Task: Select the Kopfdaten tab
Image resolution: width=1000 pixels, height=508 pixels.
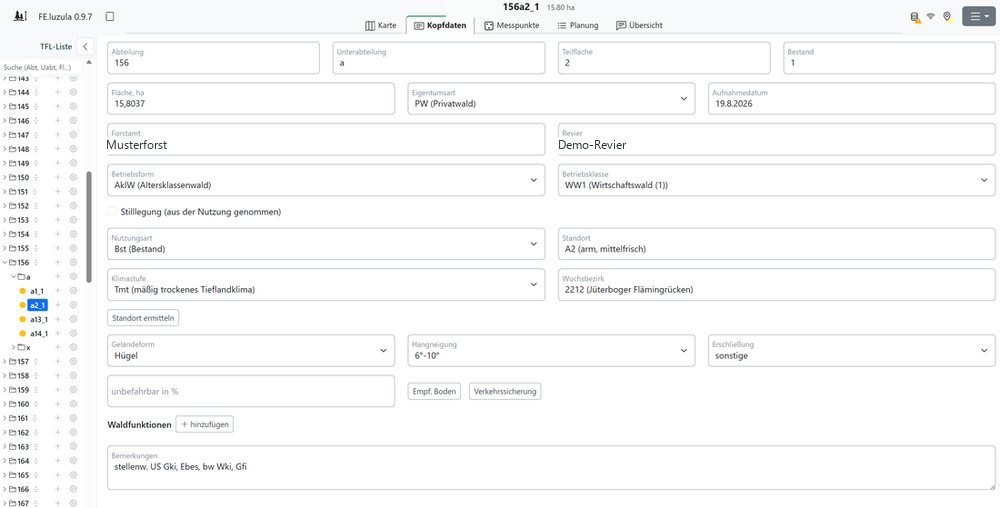Action: click(440, 25)
